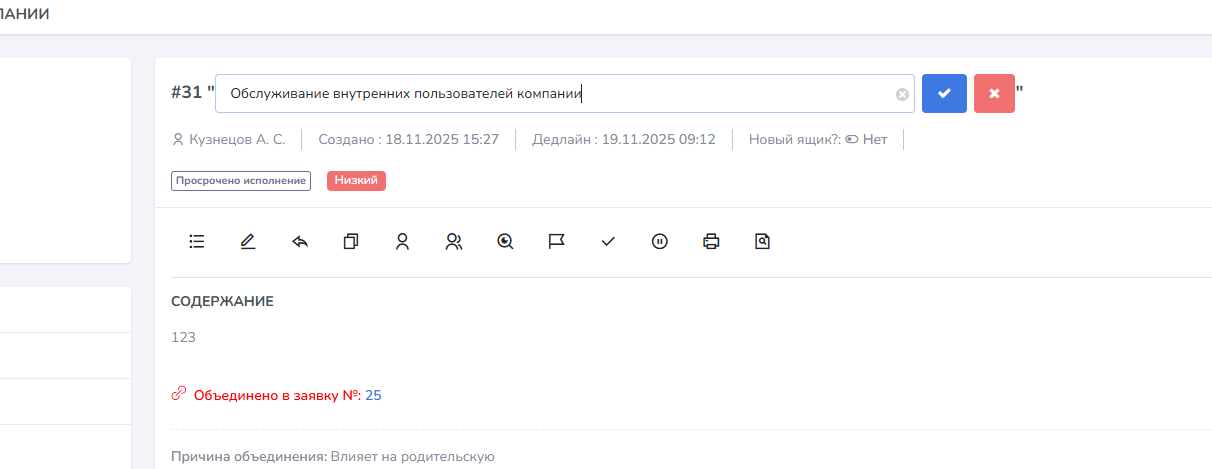Confirm title edit with blue checkmark button
The image size is (1212, 469).
[944, 93]
